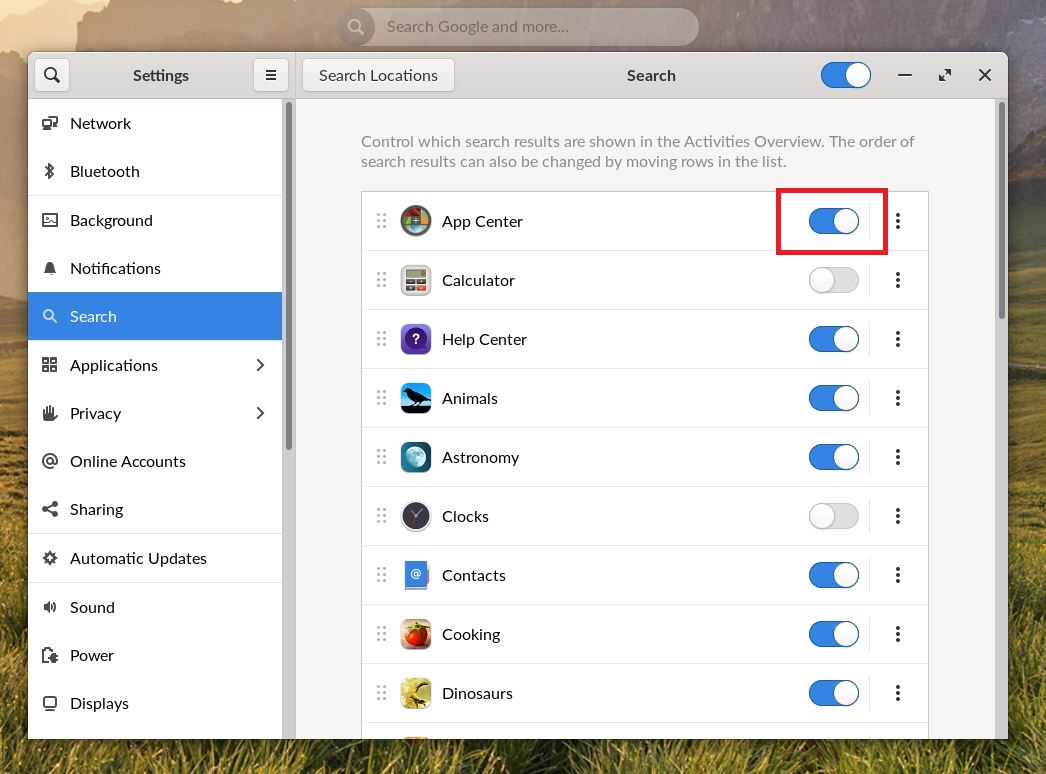
Task: Click the Astronomy moon icon
Action: 416,457
